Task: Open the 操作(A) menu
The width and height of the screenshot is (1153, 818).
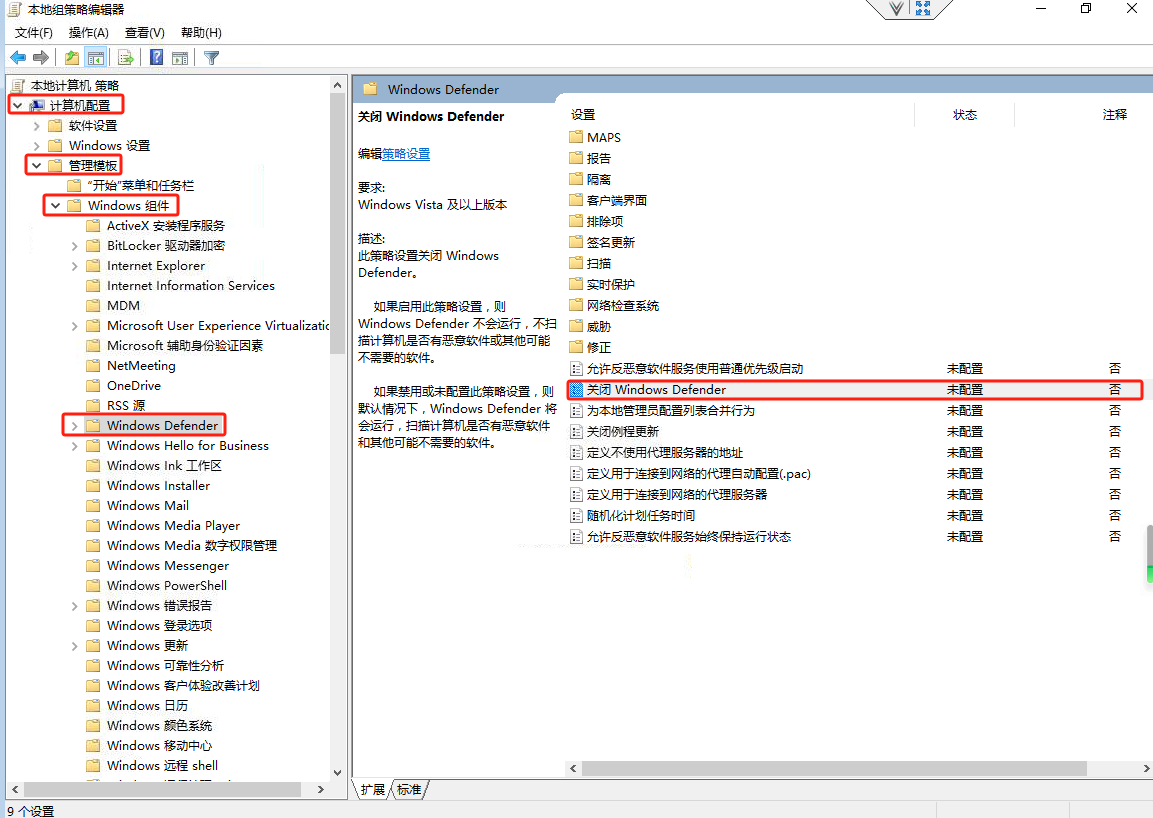Action: click(x=88, y=32)
